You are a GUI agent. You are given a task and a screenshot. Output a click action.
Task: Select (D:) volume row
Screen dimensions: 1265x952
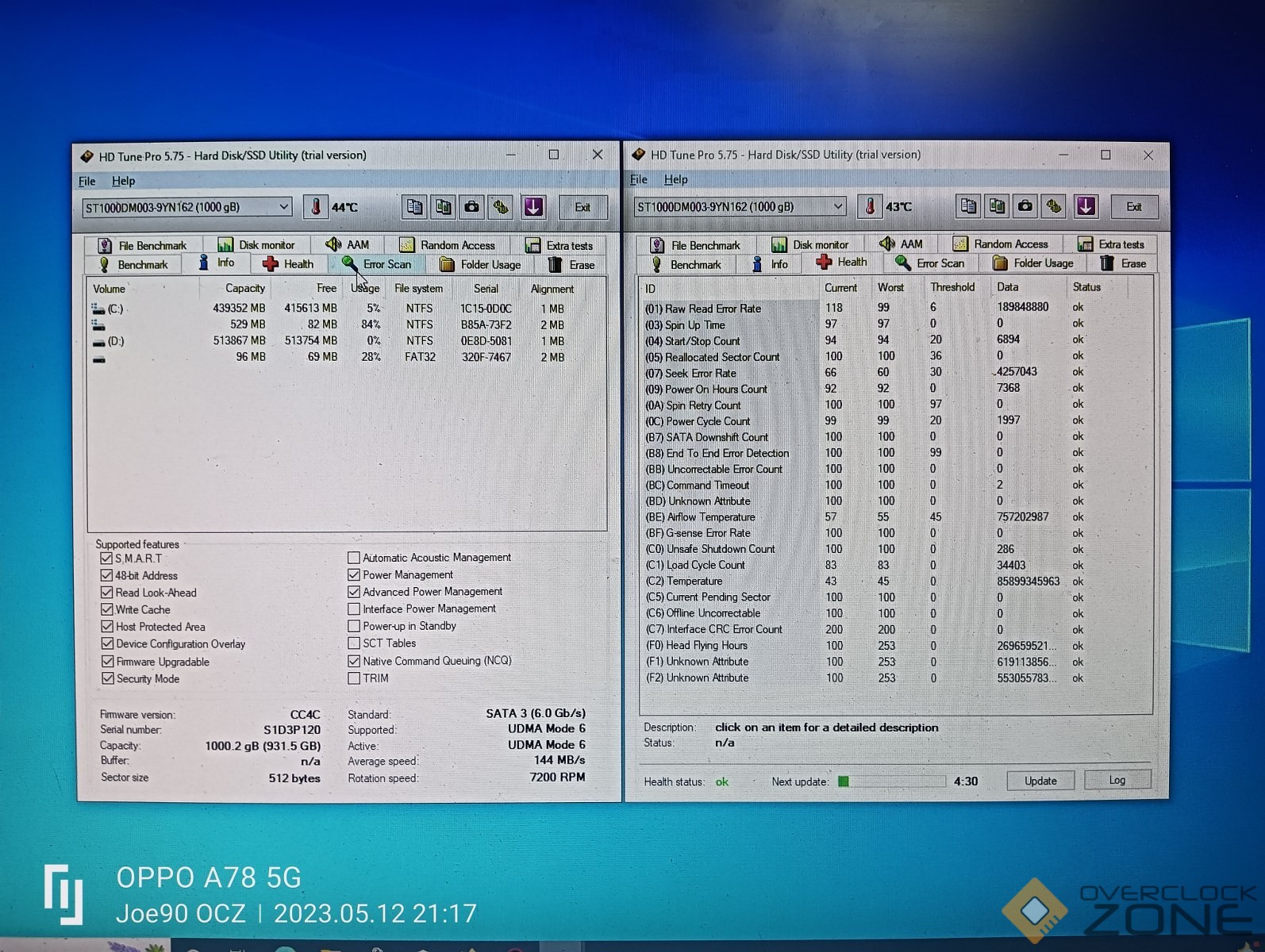click(x=348, y=341)
